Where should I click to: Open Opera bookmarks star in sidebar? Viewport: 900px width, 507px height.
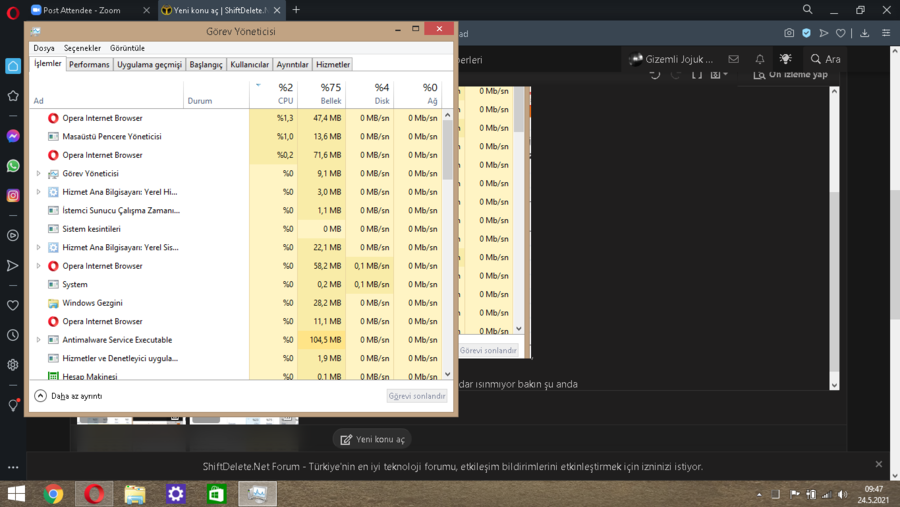(13, 96)
